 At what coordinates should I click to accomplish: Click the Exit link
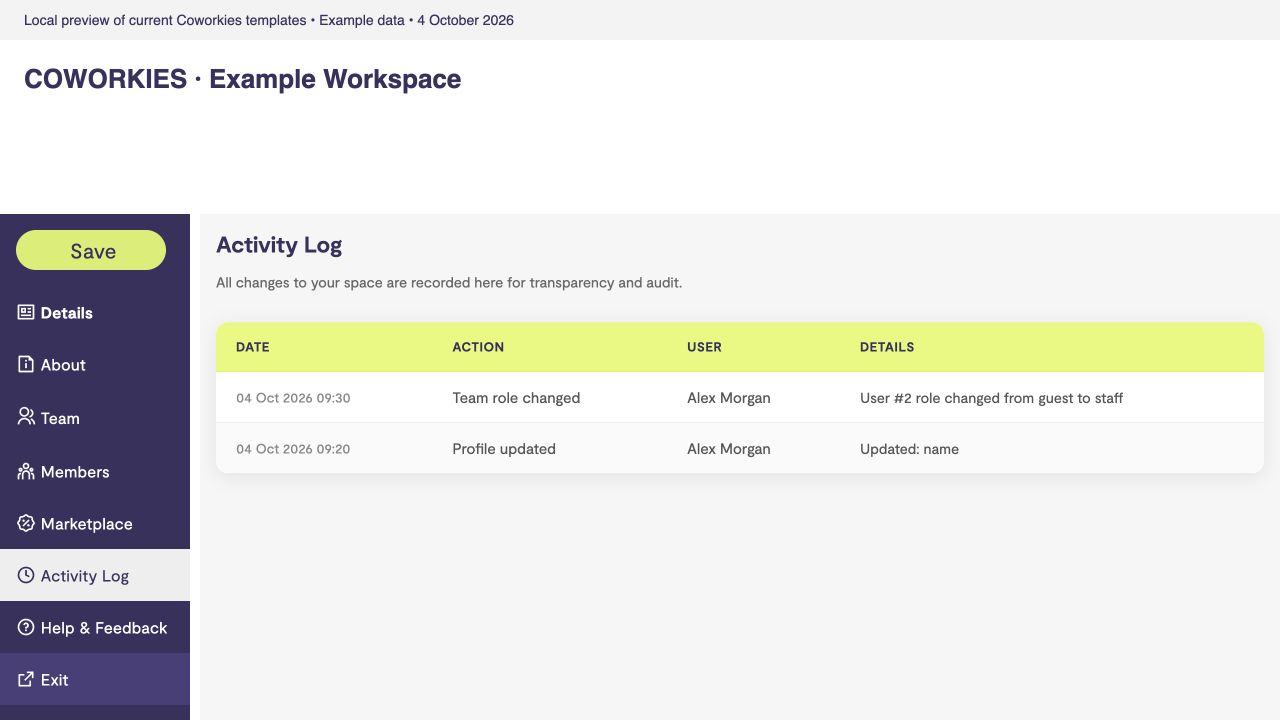click(95, 679)
